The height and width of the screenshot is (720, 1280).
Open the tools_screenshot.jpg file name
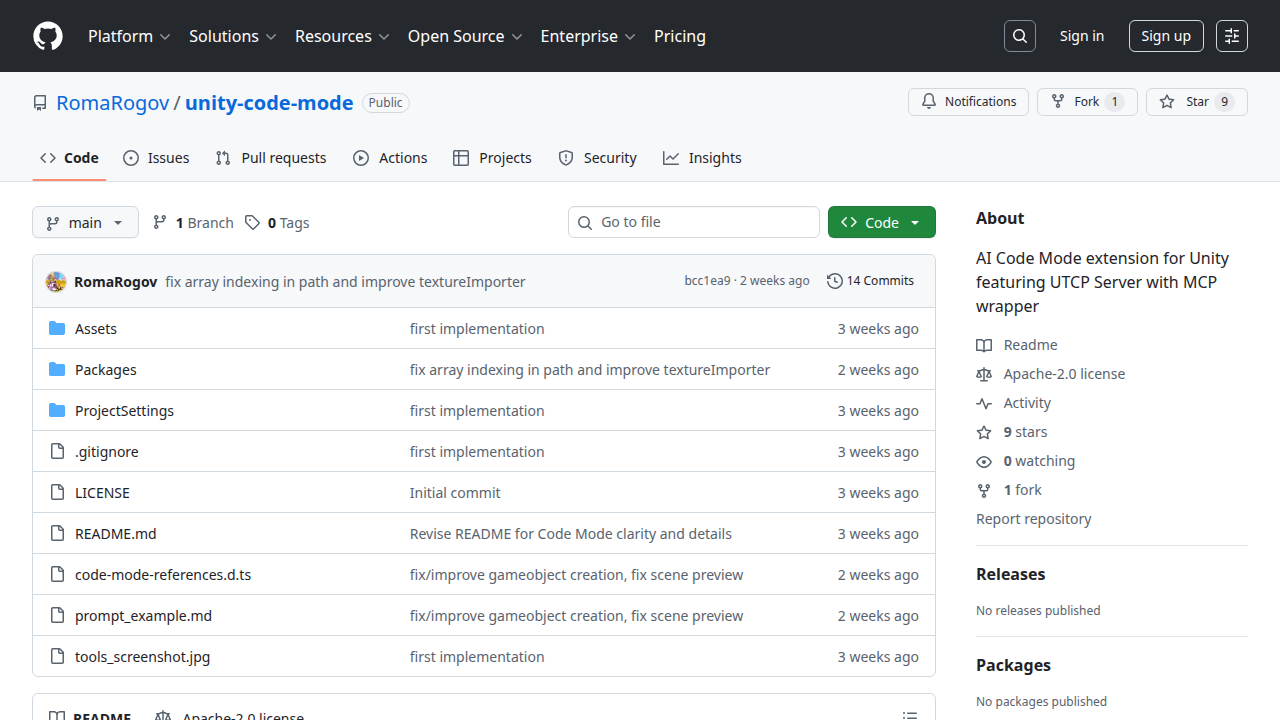[x=143, y=657]
